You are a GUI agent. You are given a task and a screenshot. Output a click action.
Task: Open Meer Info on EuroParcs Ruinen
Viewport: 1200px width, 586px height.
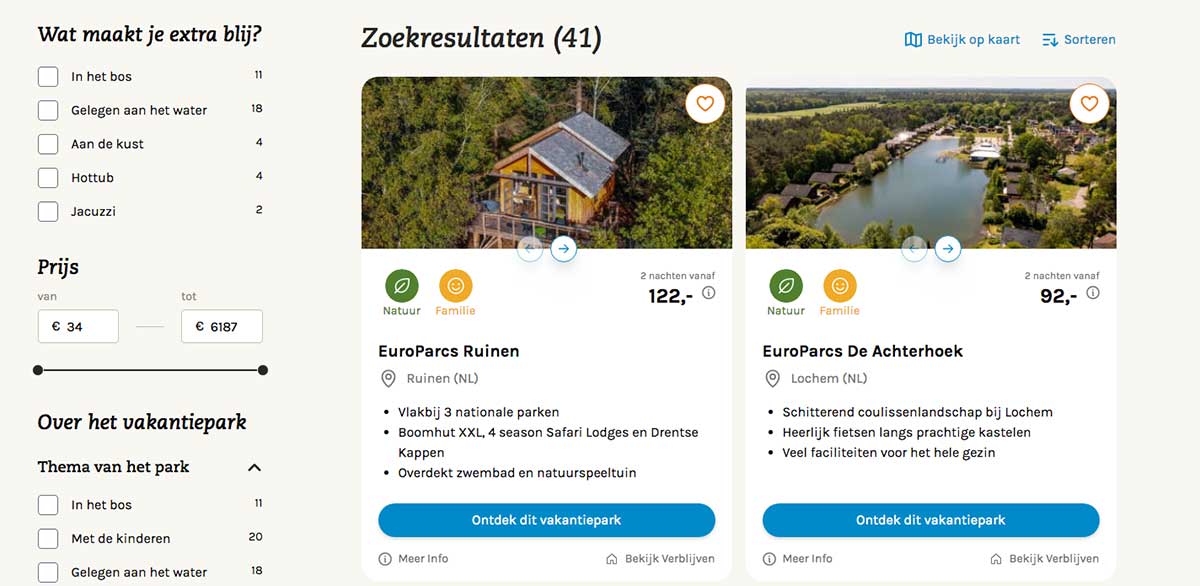415,559
